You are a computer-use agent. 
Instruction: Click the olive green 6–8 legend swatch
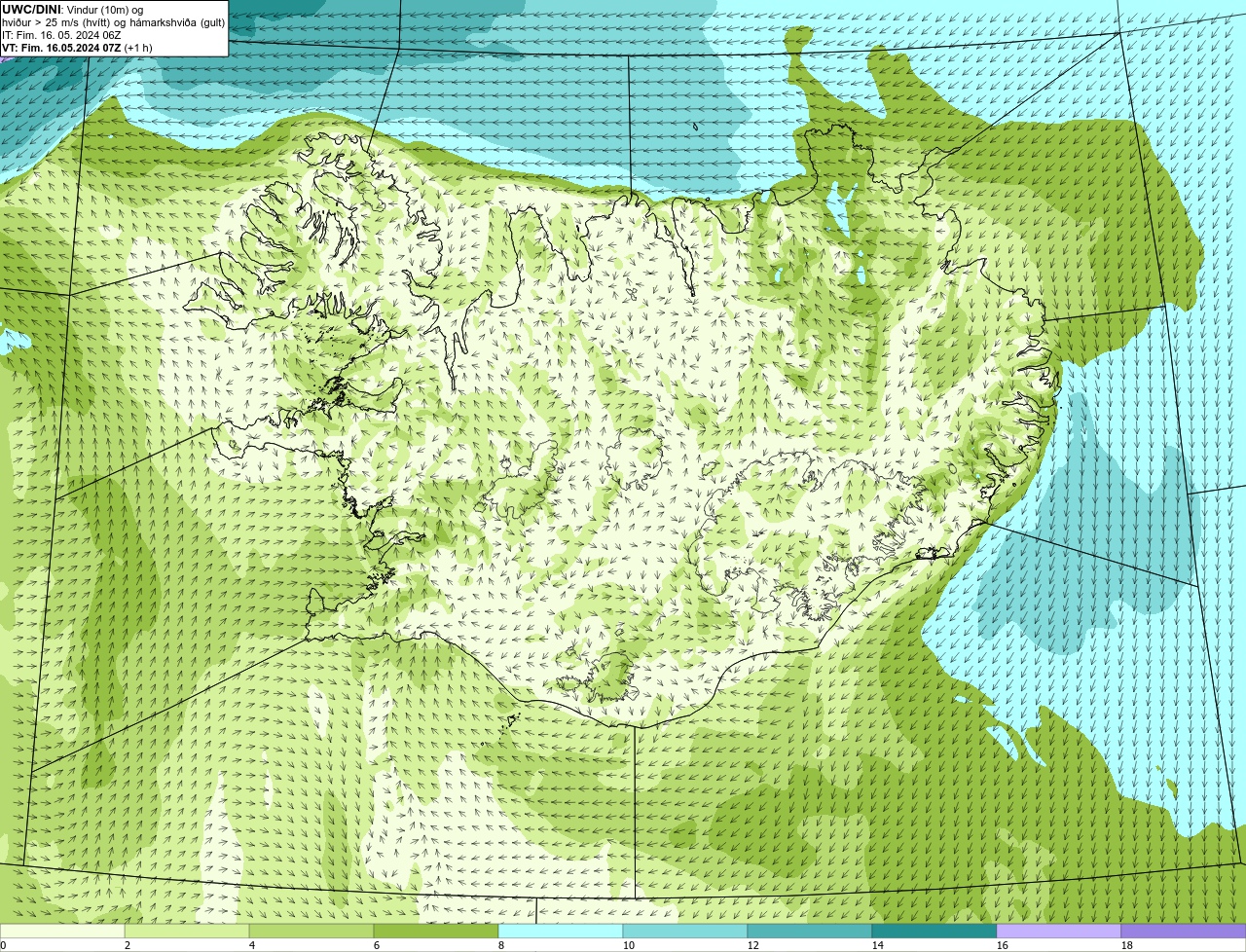tap(436, 932)
